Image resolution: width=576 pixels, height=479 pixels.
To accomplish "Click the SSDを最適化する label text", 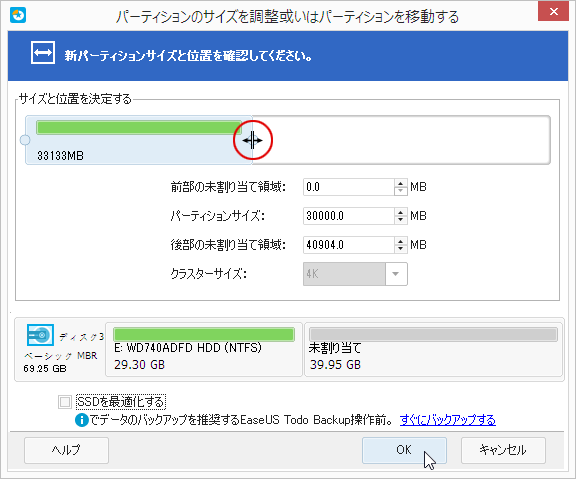I will tap(120, 402).
